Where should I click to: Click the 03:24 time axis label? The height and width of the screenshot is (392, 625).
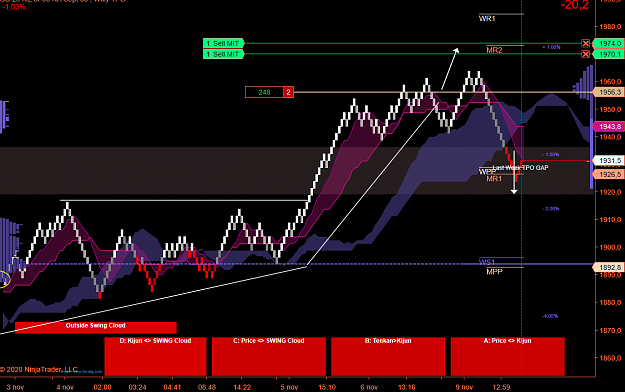point(137,387)
